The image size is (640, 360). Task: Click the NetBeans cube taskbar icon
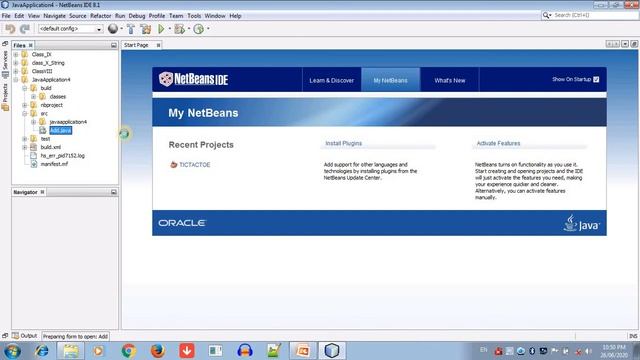coord(332,351)
